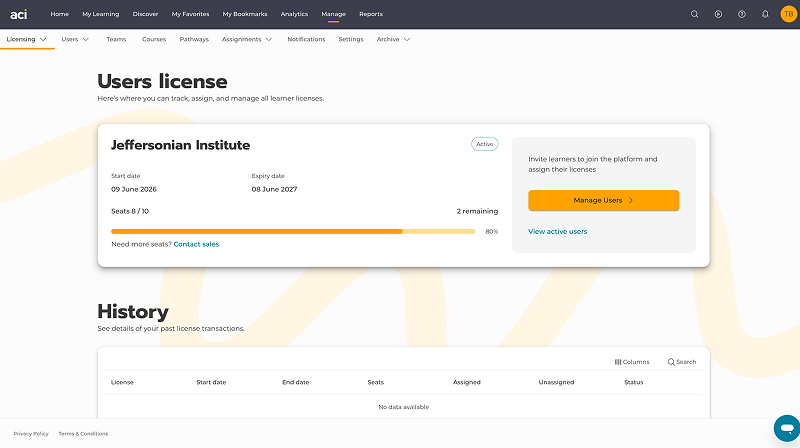The image size is (800, 448).
Task: Open the notifications bell icon
Action: tap(765, 14)
